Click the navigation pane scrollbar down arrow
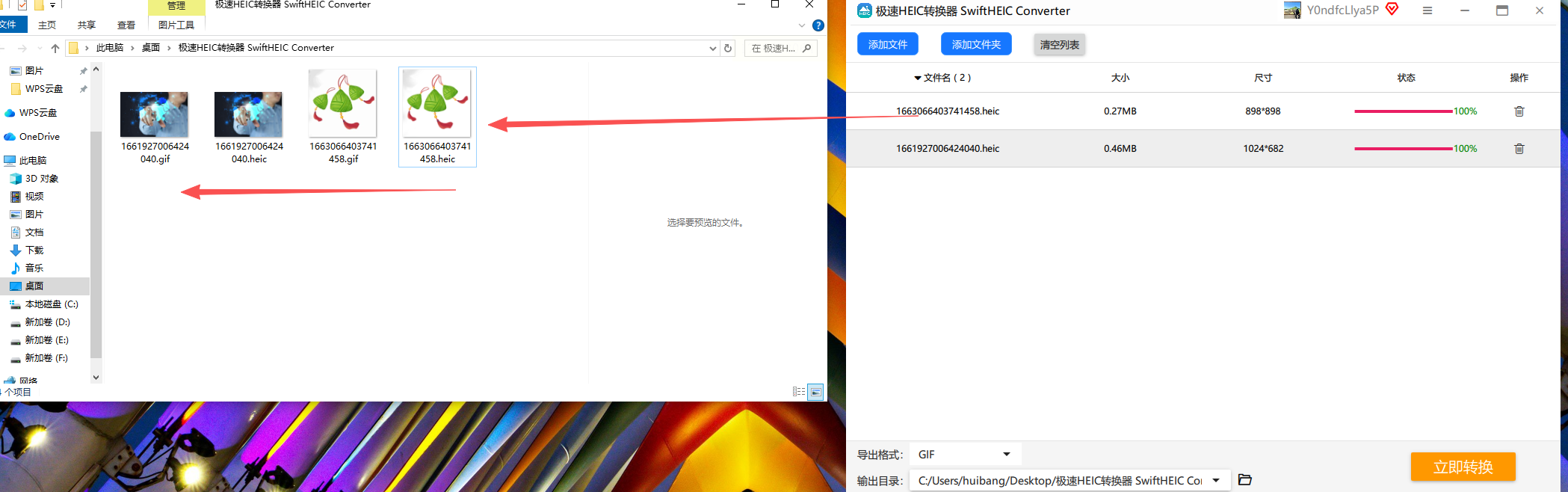This screenshot has width=1568, height=492. (96, 378)
